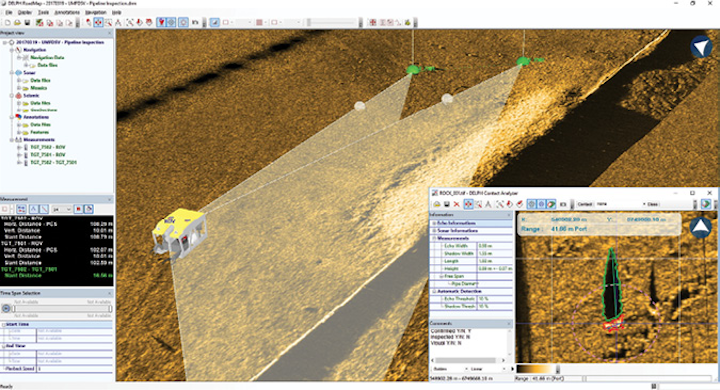Click the Save disk icon in main toolbar
Image resolution: width=720 pixels, height=390 pixels.
tap(27, 23)
